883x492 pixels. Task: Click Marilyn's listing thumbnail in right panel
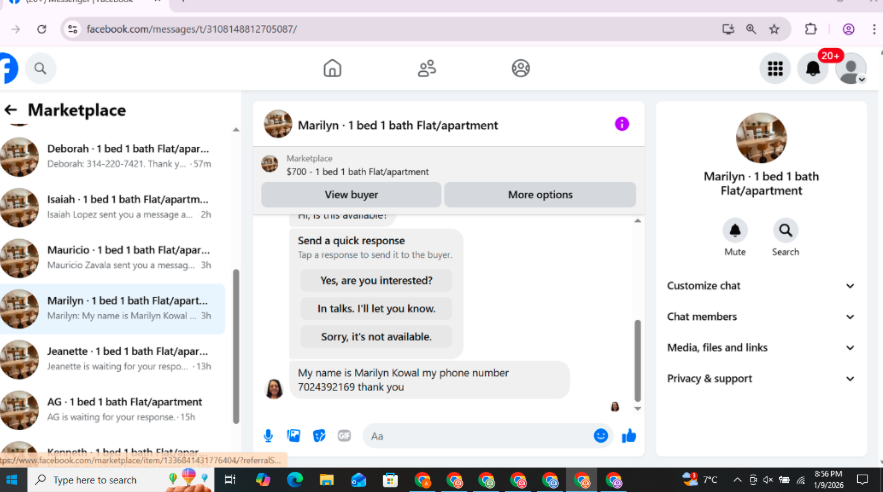761,138
